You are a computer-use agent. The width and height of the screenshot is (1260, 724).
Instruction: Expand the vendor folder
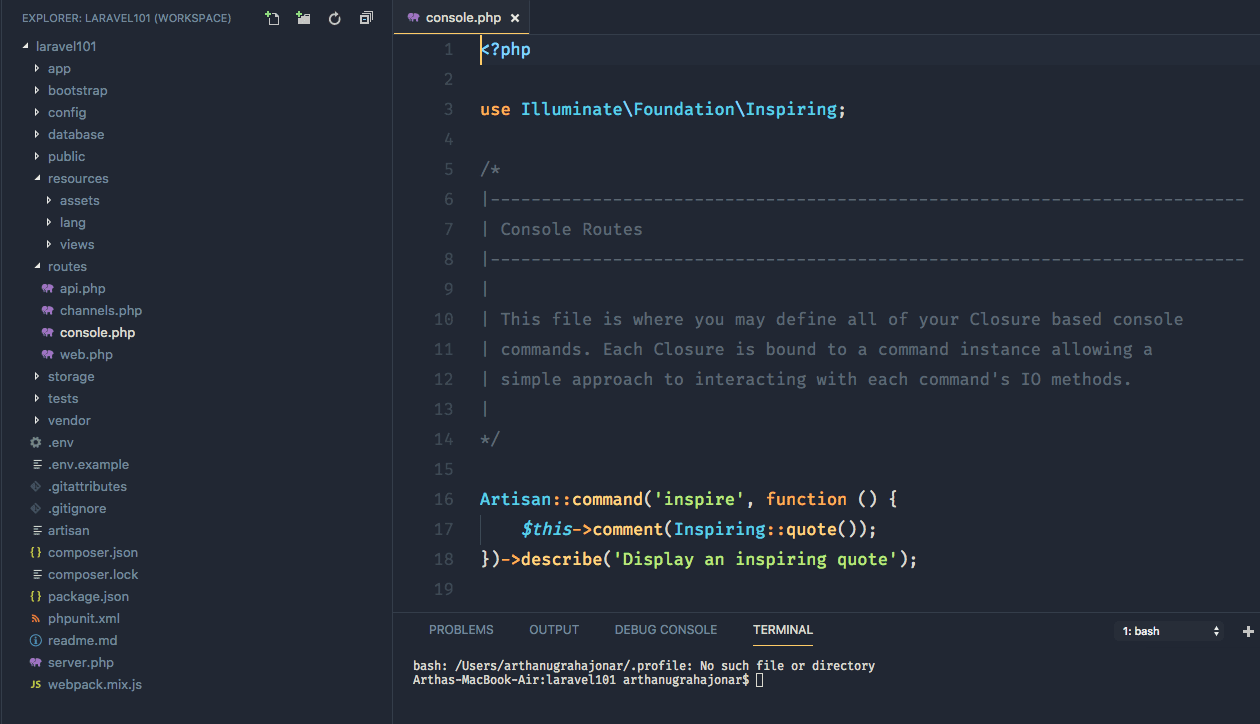click(x=68, y=420)
